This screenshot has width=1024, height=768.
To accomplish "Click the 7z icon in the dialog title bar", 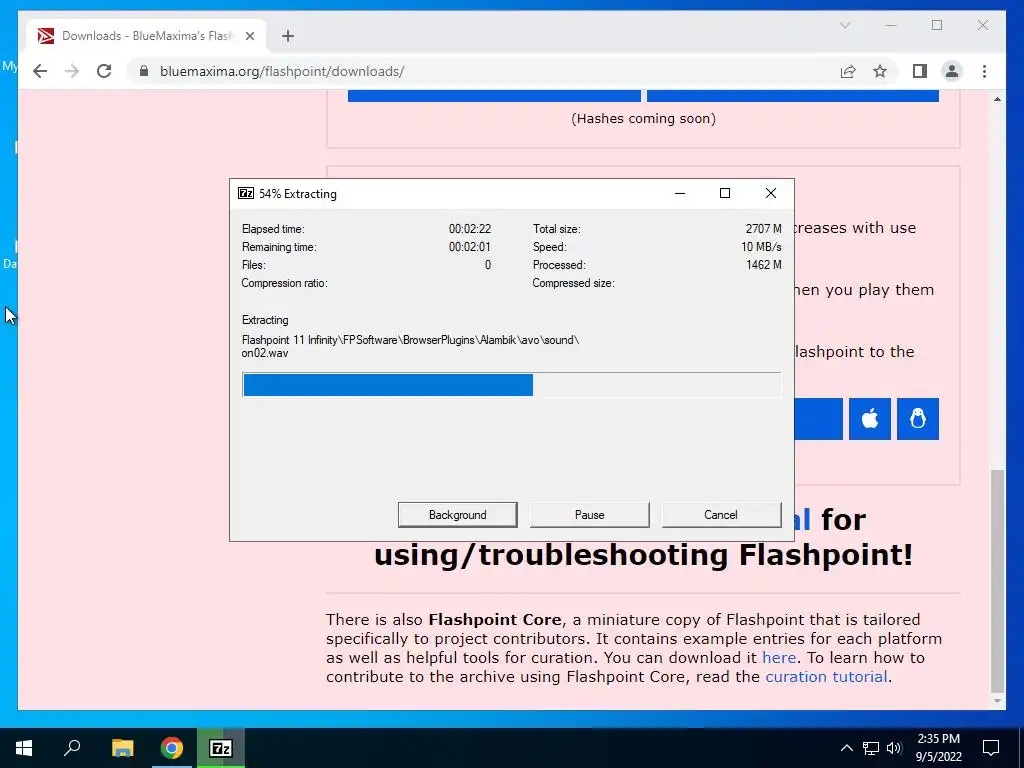I will coord(246,193).
